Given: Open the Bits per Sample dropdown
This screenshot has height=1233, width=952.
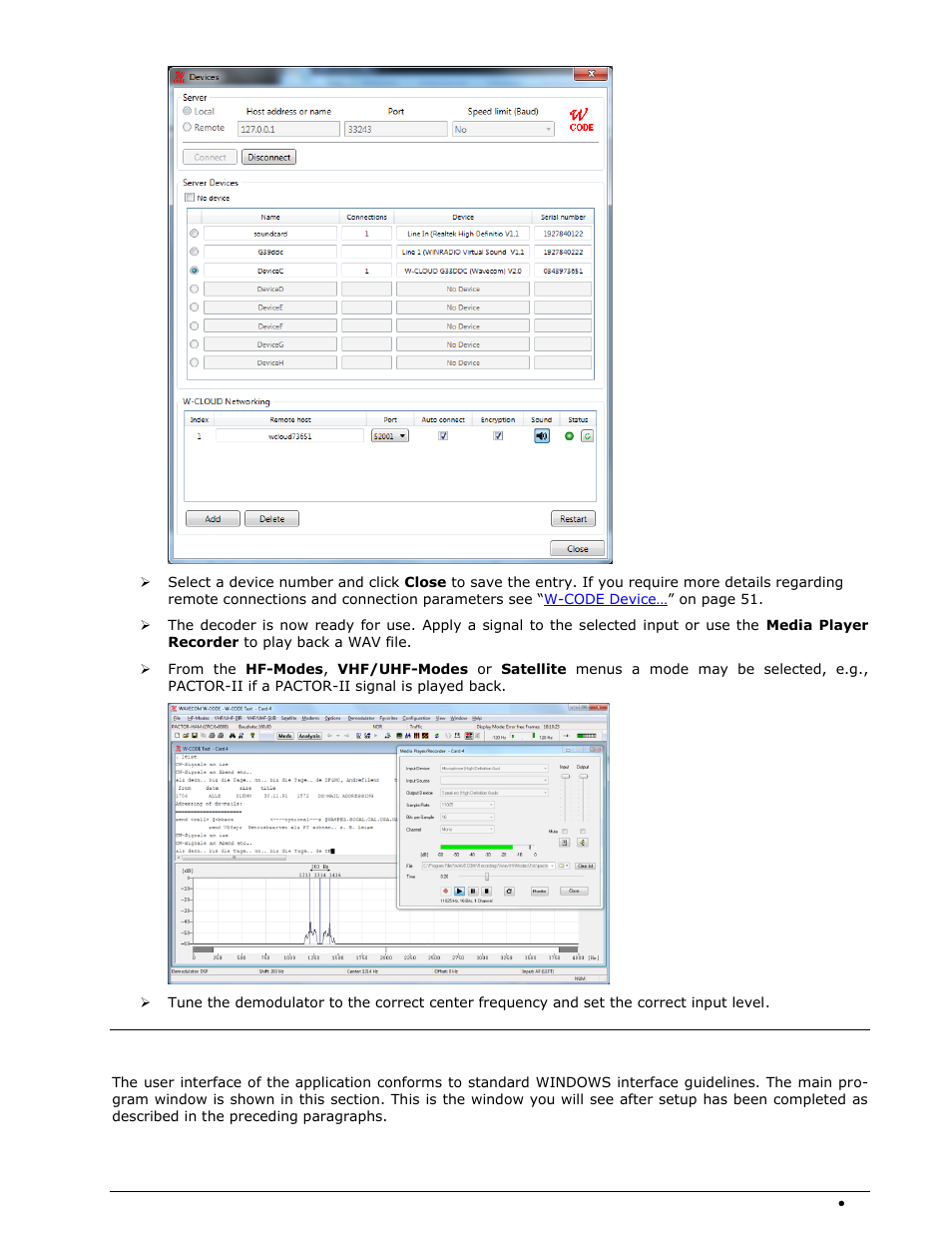Looking at the screenshot, I should point(467,817).
